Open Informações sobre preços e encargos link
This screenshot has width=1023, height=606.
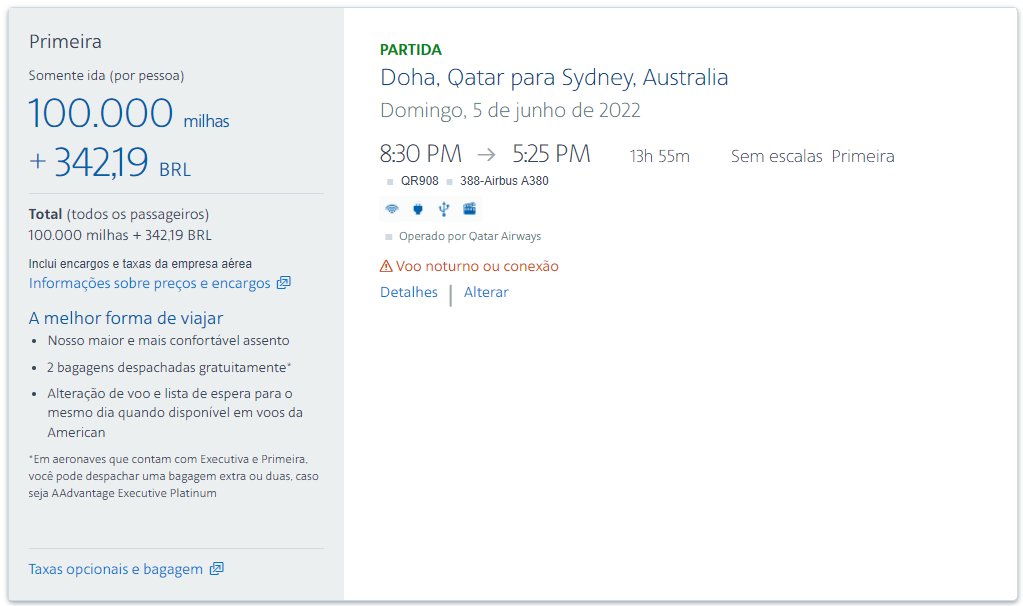[149, 283]
